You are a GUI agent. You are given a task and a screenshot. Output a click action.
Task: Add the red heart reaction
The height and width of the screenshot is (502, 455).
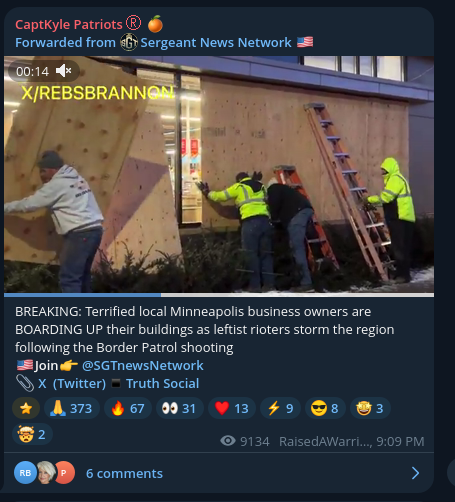(x=232, y=408)
